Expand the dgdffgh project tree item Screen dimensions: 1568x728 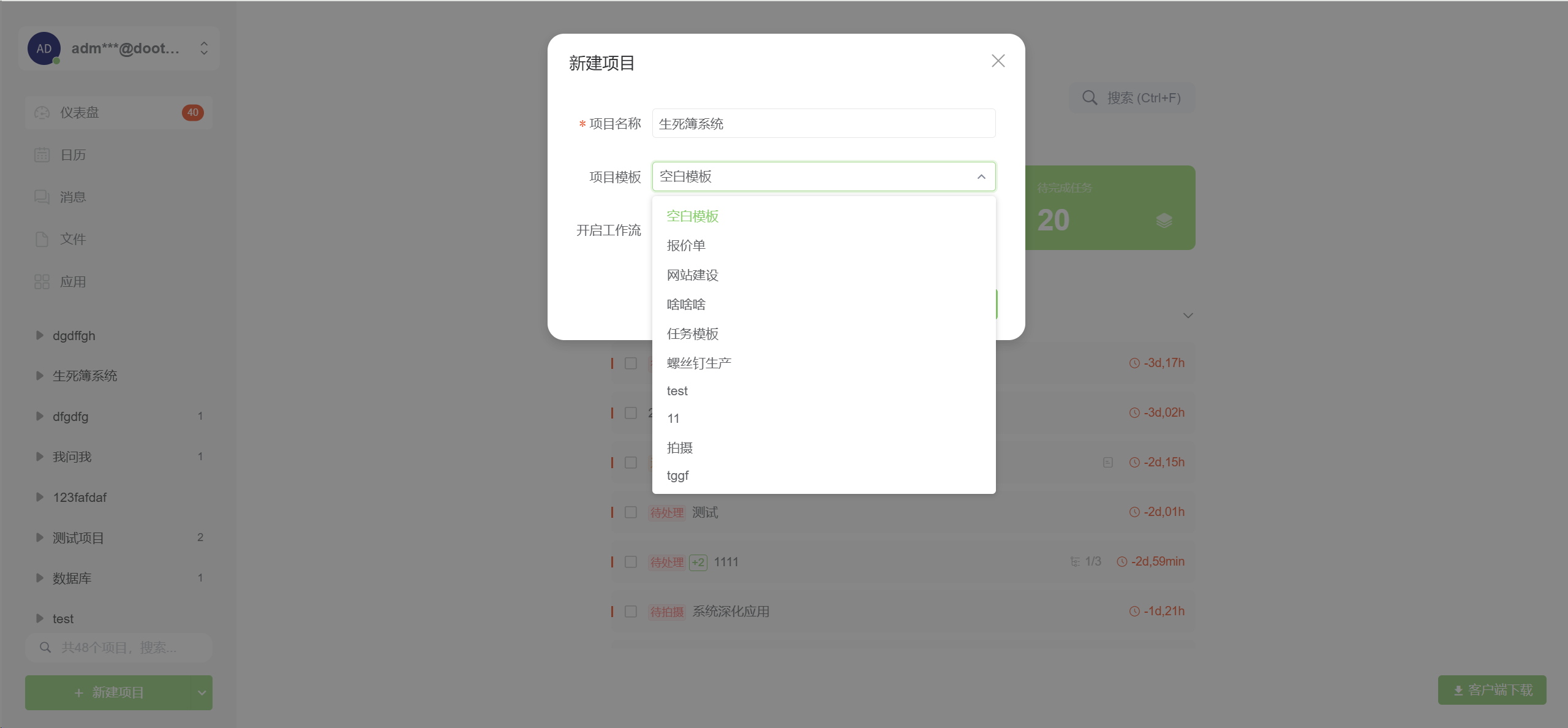[40, 335]
